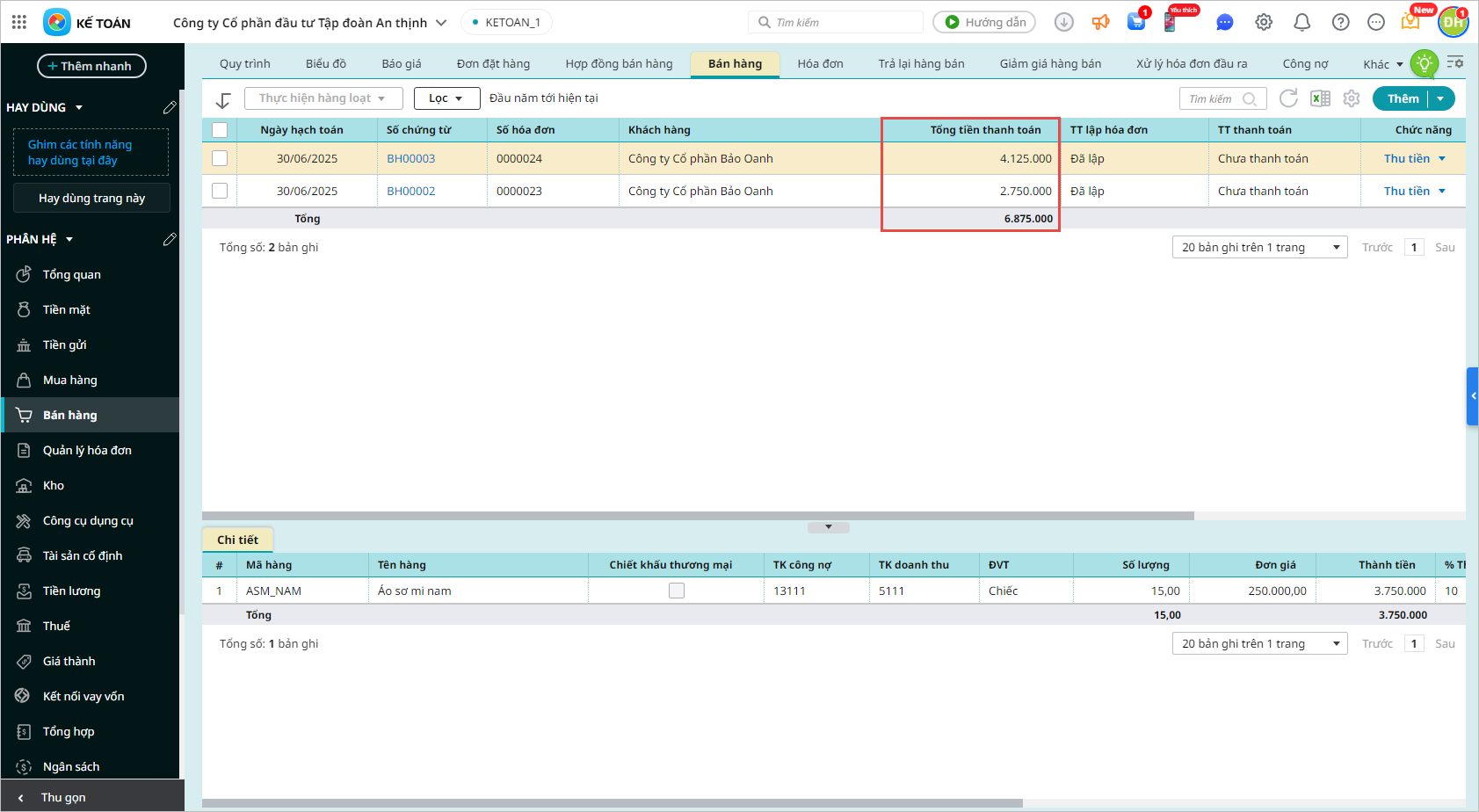Tick the checkbox for voucher BH00003
Viewport: 1479px width, 812px height.
pos(220,158)
